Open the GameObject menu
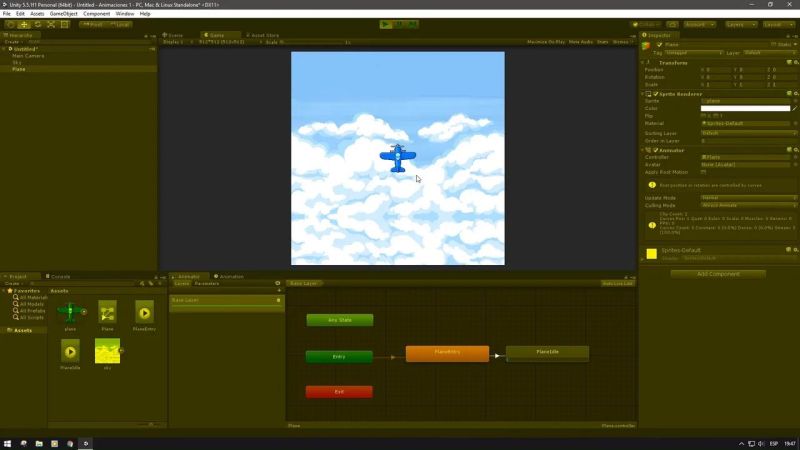 [x=63, y=14]
